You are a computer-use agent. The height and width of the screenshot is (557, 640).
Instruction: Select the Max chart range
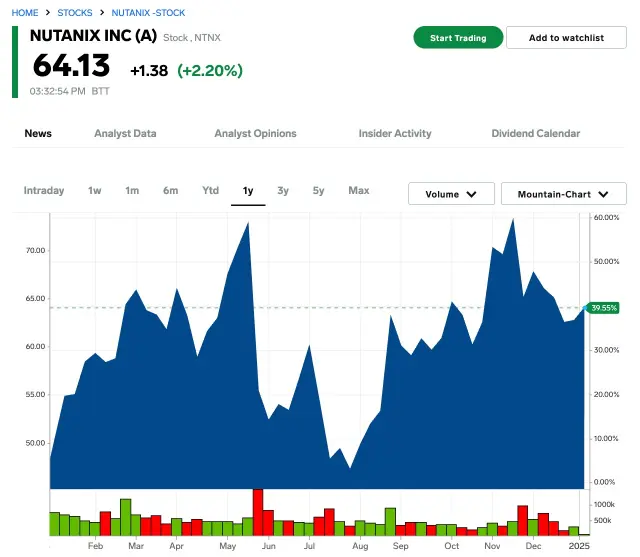(x=359, y=191)
